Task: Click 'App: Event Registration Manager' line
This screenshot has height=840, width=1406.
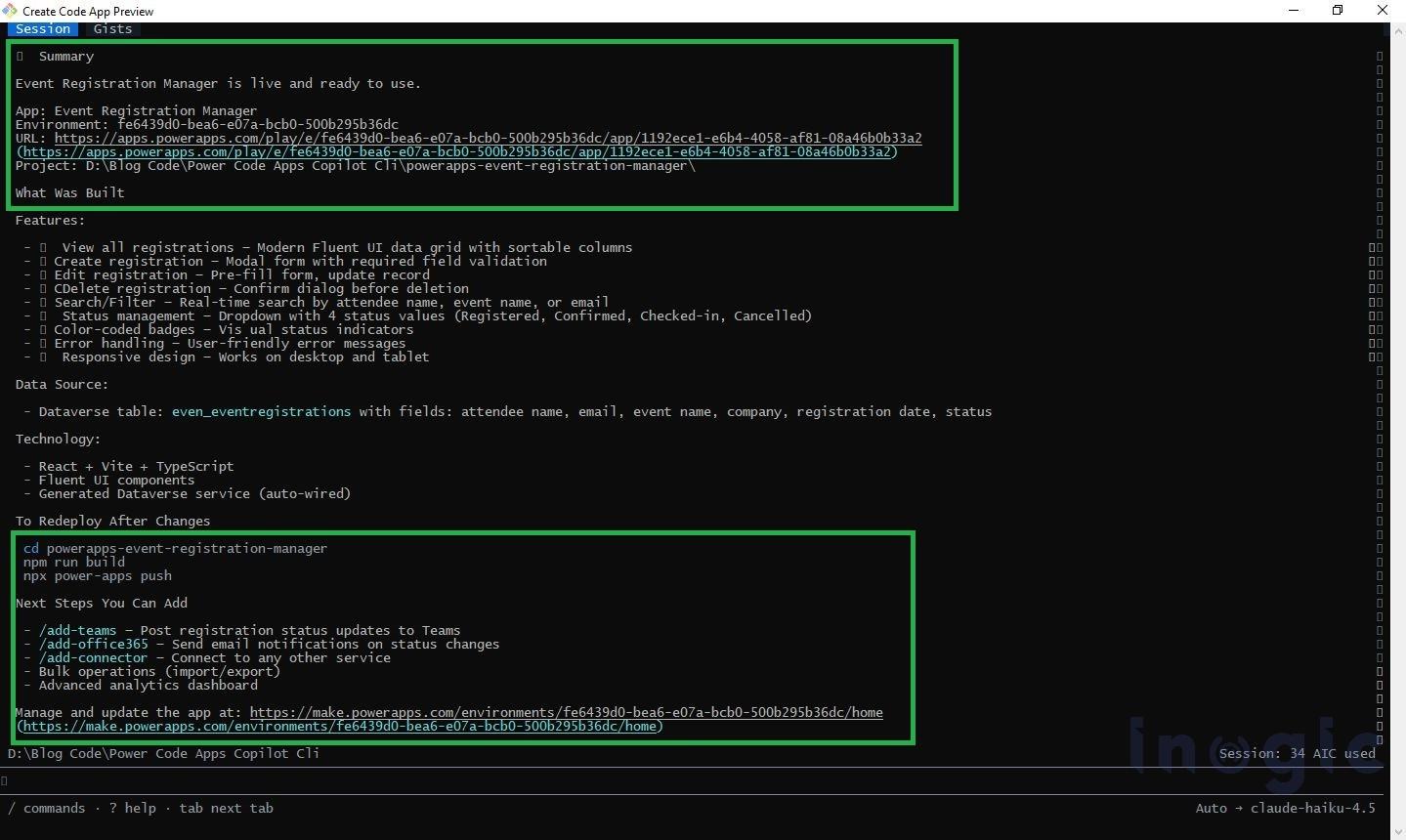Action: pos(136,110)
